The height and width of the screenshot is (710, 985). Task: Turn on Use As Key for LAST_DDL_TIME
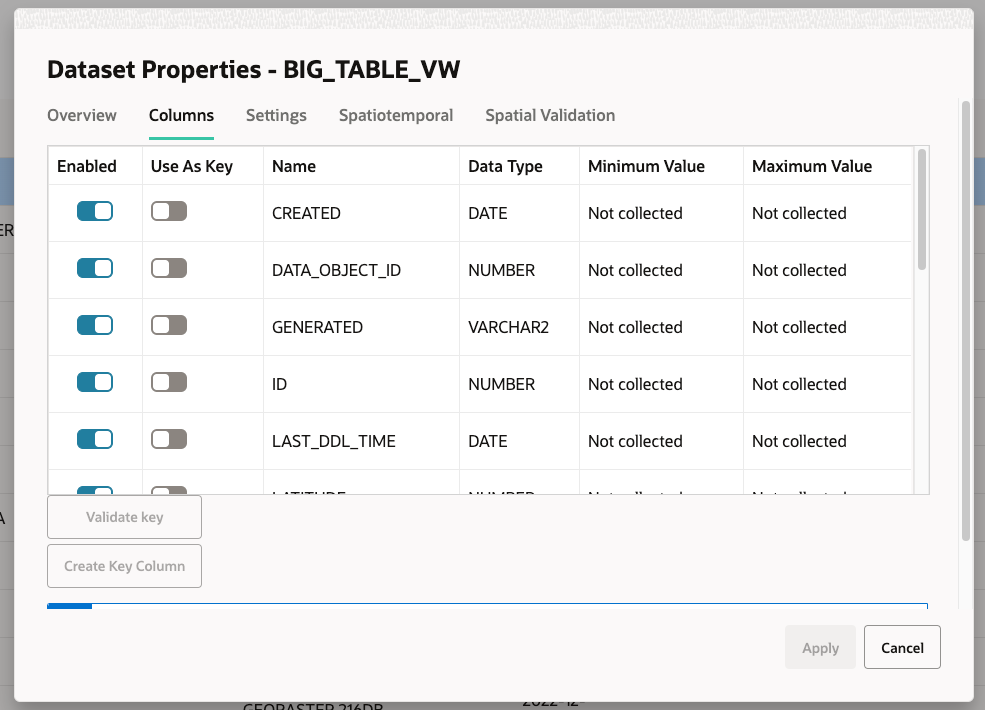click(x=169, y=439)
